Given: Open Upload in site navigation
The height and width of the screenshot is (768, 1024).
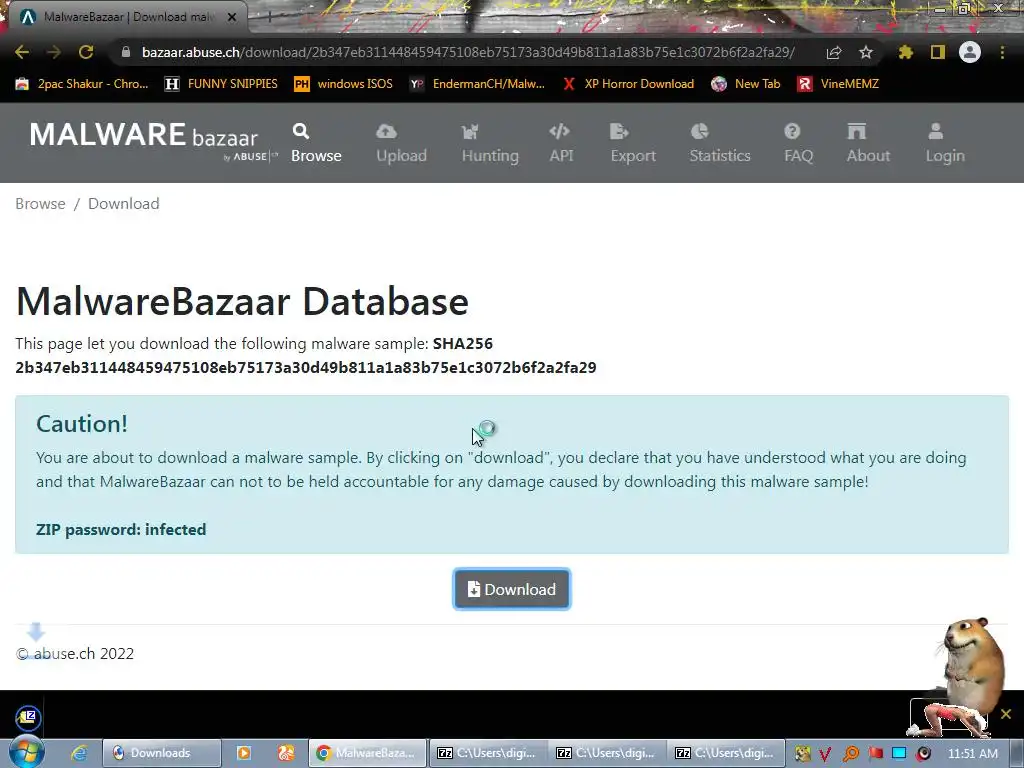Looking at the screenshot, I should (x=401, y=143).
